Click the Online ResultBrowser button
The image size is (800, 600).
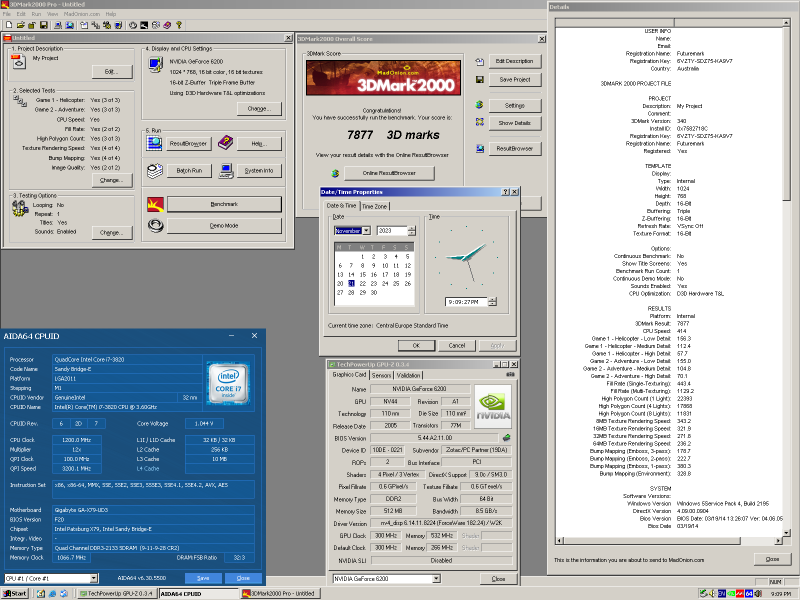(389, 173)
